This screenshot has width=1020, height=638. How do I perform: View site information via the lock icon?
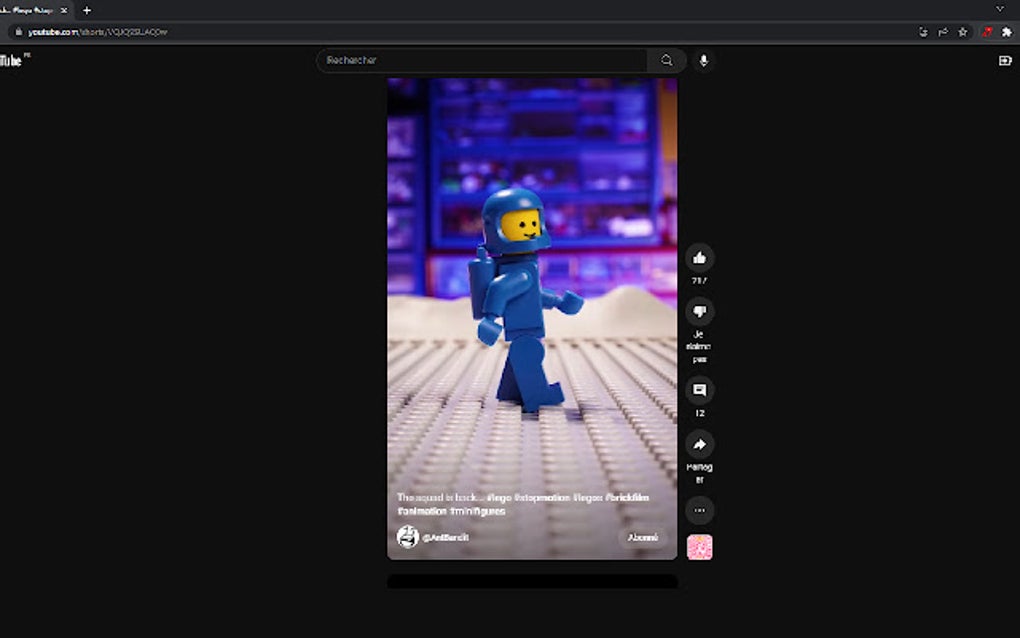tap(19, 32)
